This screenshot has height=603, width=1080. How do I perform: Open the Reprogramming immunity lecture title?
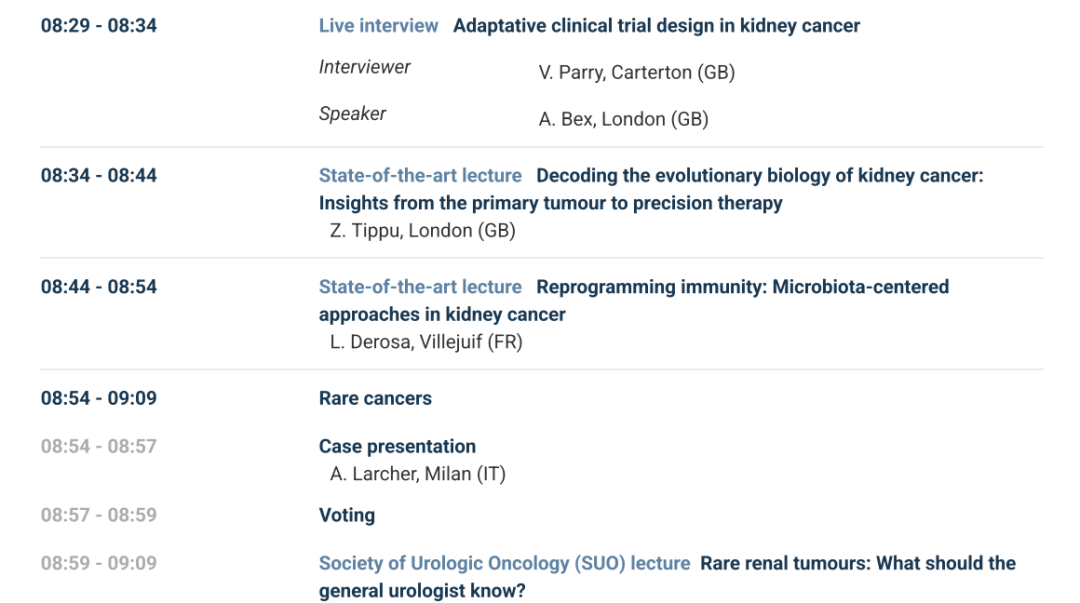point(742,287)
